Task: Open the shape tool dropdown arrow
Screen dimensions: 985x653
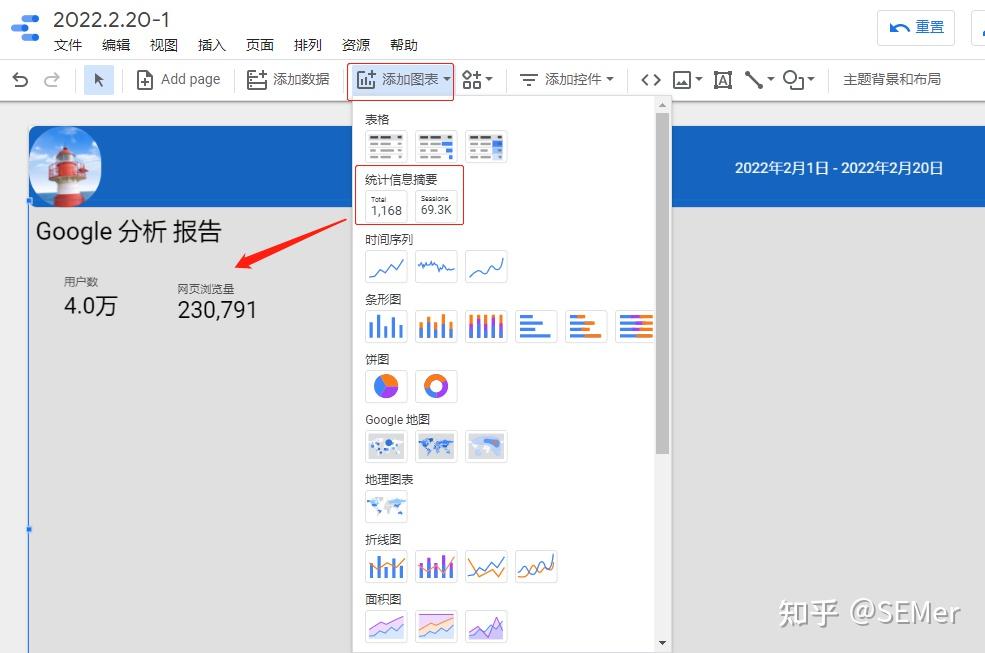Action: [810, 79]
